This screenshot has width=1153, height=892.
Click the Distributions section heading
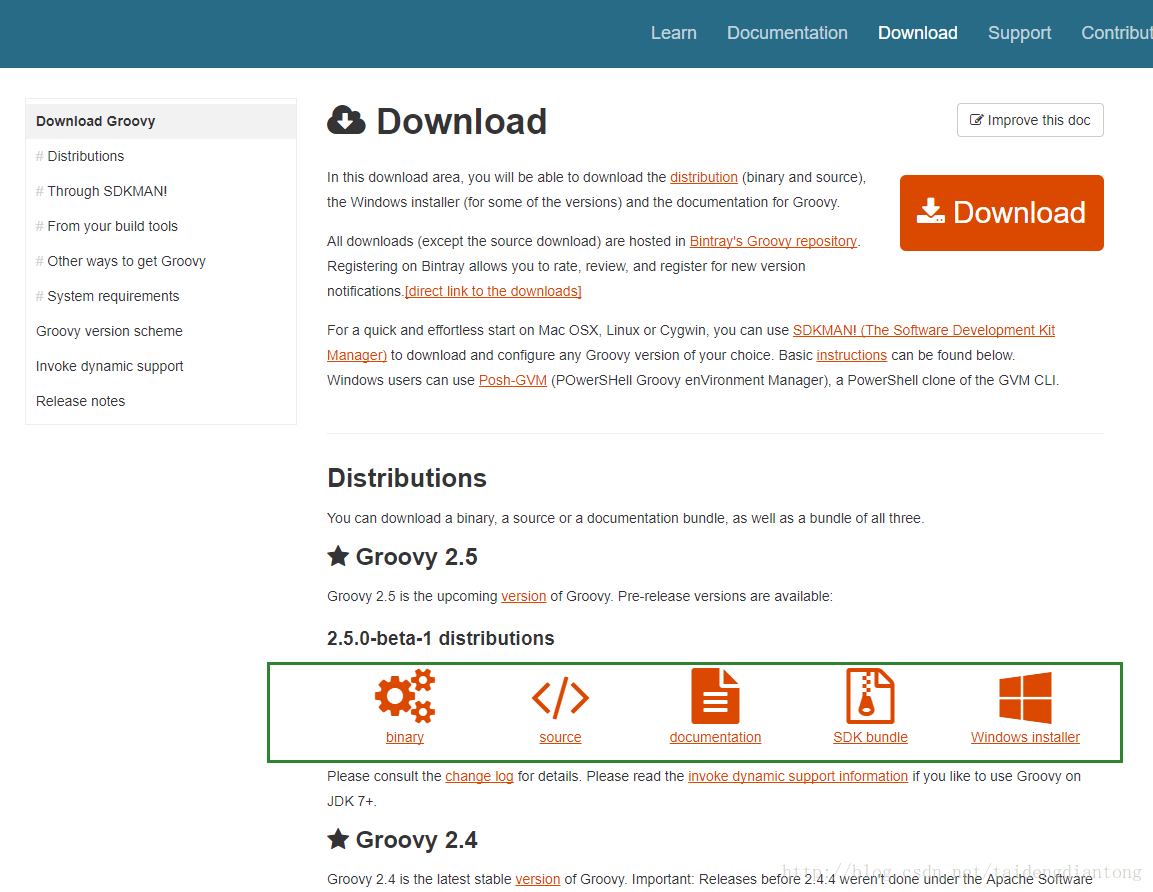[x=407, y=478]
